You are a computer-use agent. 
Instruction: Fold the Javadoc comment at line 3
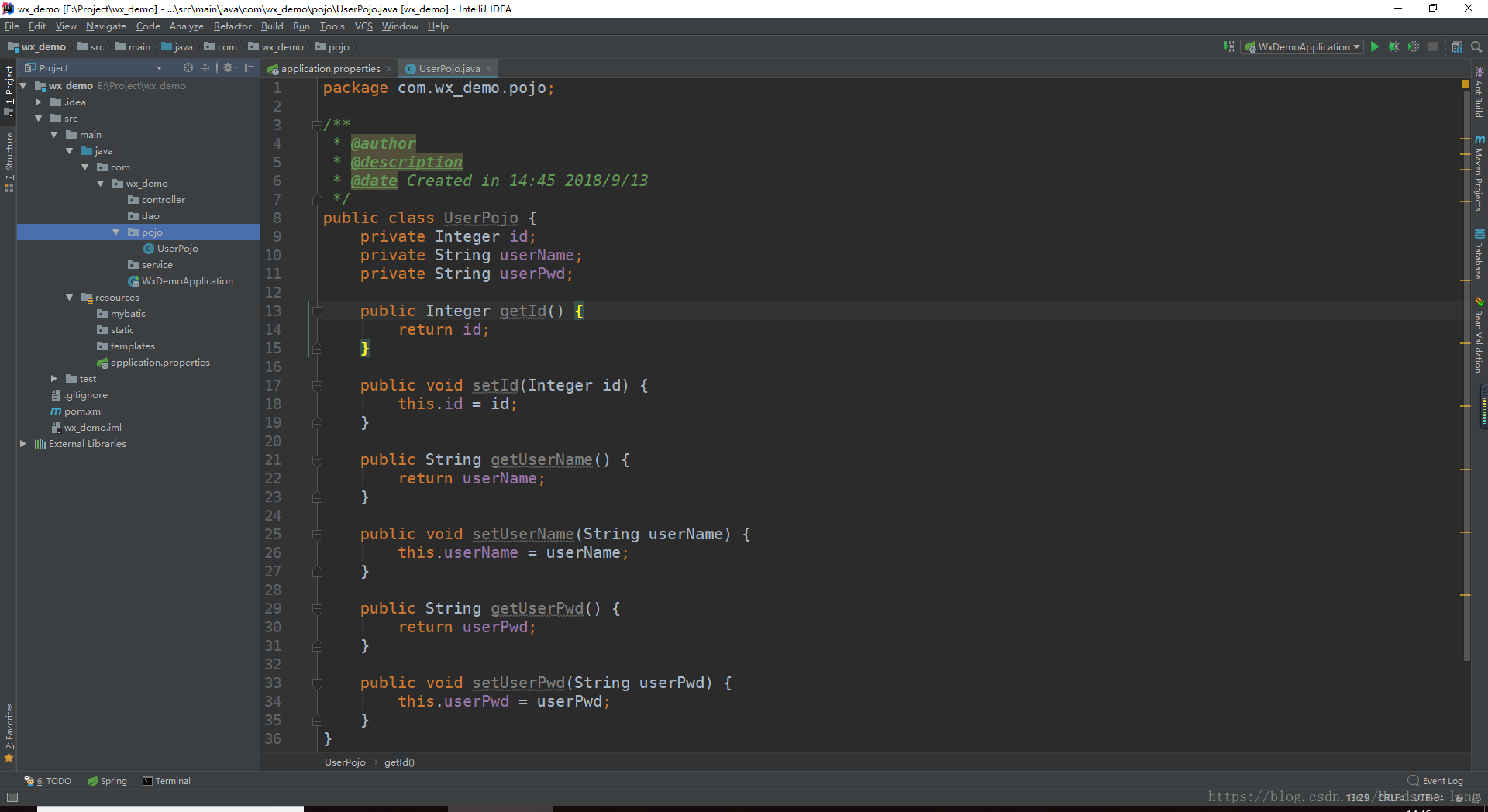[x=317, y=125]
